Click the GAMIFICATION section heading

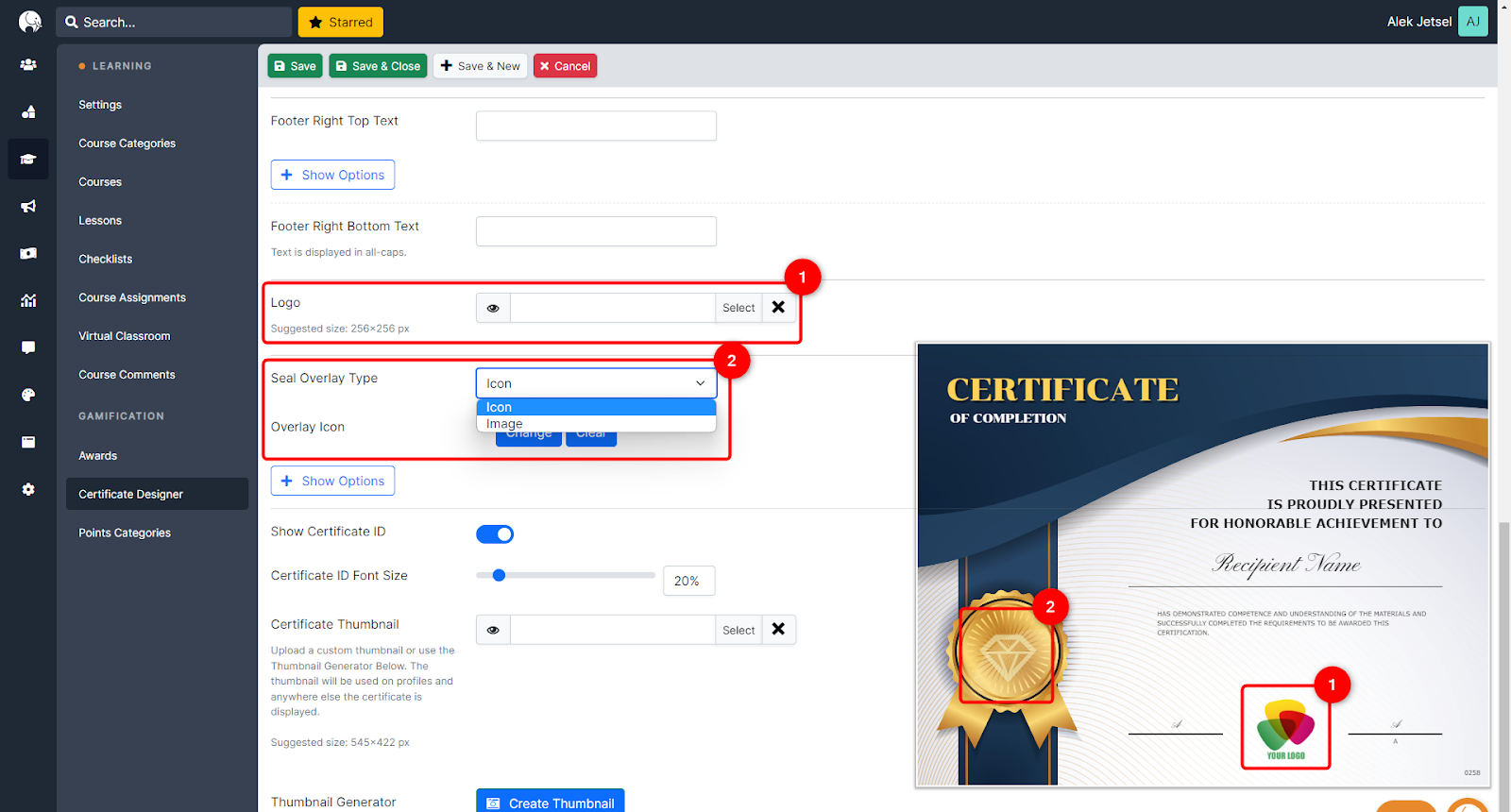(x=121, y=416)
